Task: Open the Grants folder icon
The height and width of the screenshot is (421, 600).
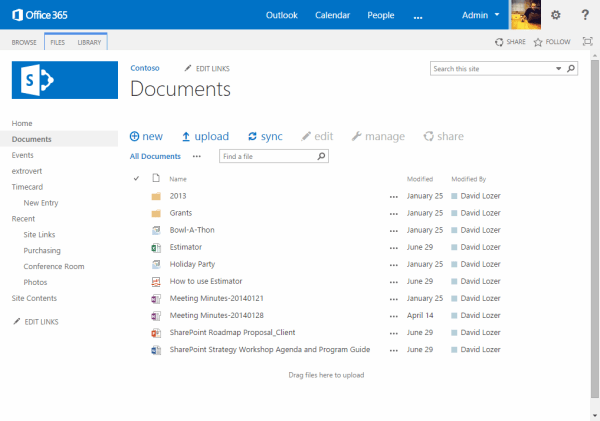Action: [x=156, y=213]
